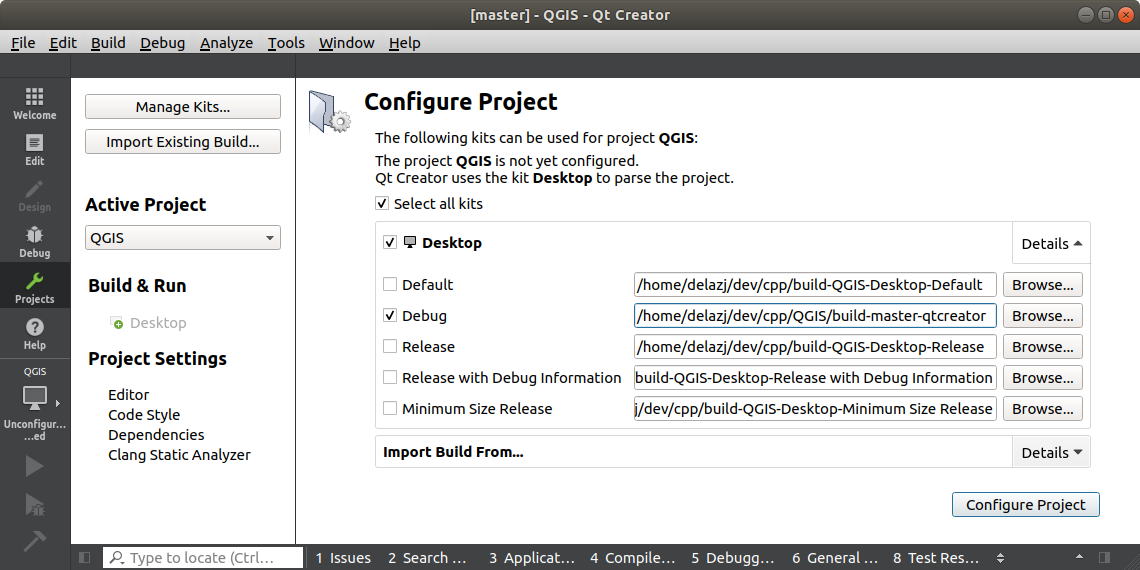Screen dimensions: 1140x570
Task: Click the Build hammer icon
Action: coord(34,540)
